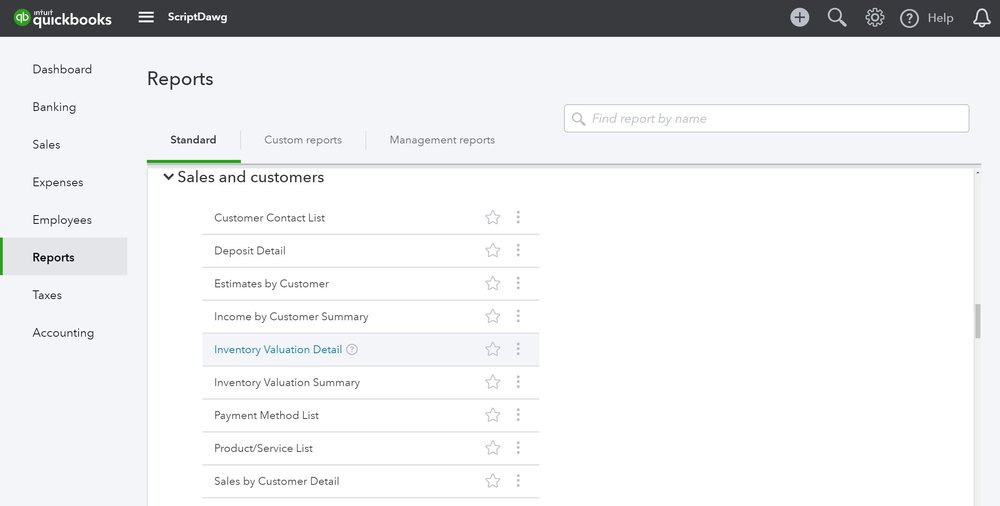Favorite the Product/Service List report

[492, 448]
